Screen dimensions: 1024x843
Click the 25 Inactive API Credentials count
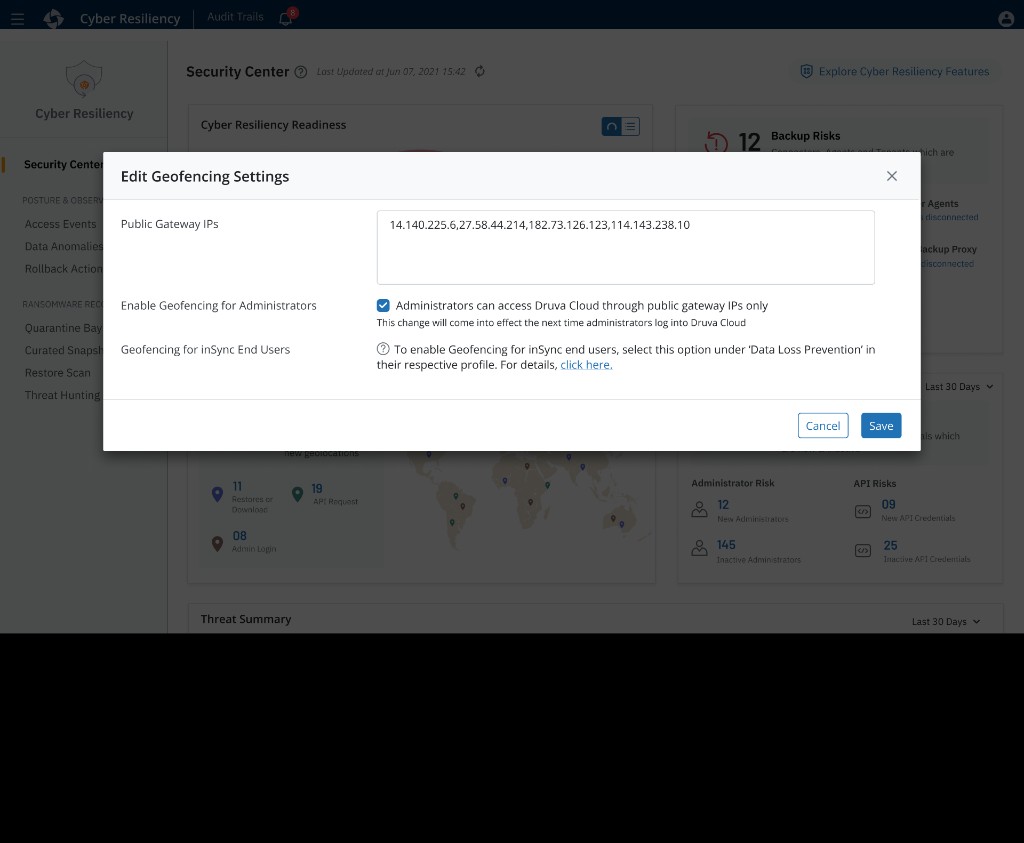tap(890, 545)
